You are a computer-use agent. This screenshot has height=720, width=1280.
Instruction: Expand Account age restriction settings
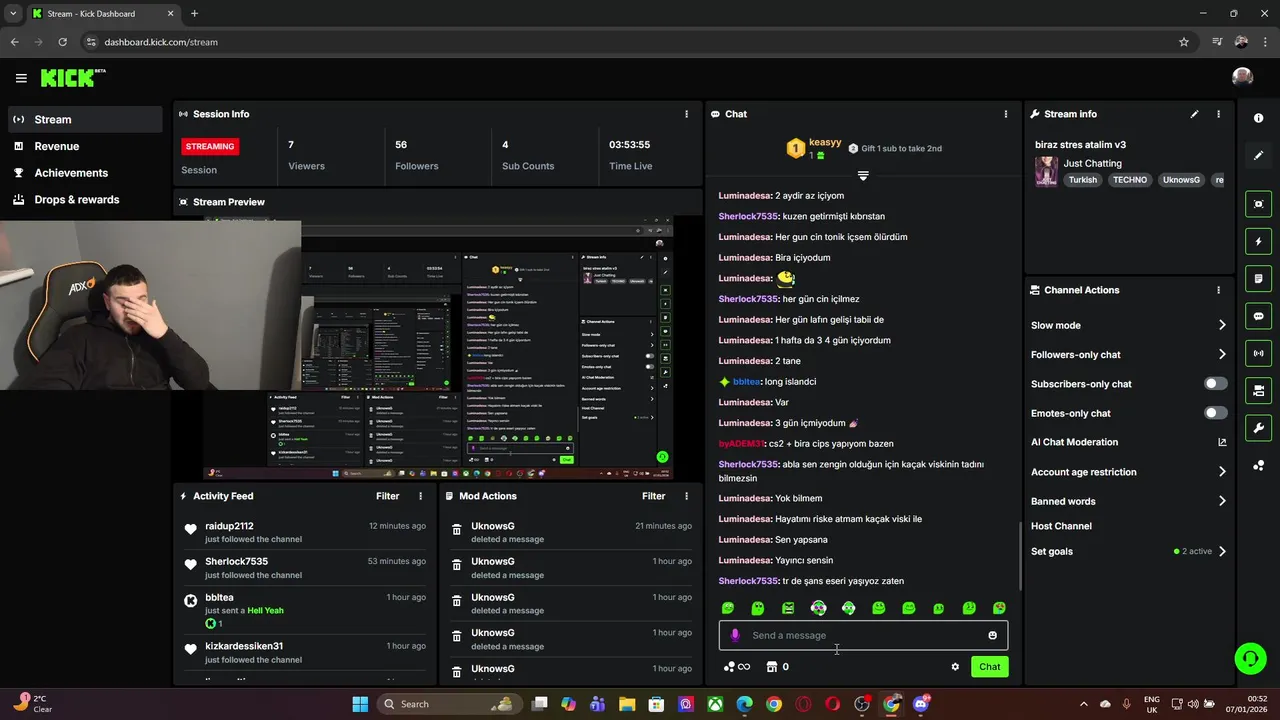pos(1222,472)
